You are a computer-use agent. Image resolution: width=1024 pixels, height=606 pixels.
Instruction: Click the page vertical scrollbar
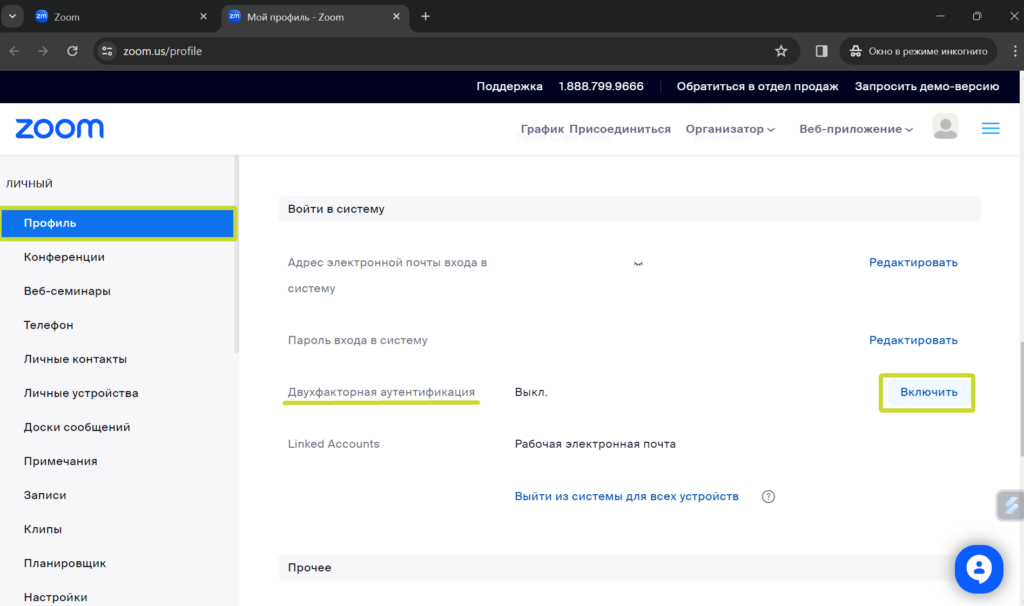(x=1021, y=398)
